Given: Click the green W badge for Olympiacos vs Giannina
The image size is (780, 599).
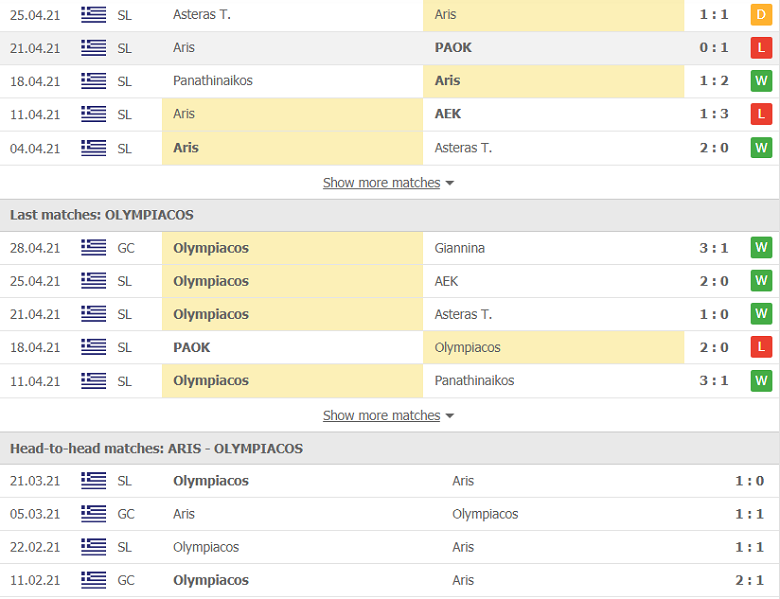Looking at the screenshot, I should click(761, 247).
